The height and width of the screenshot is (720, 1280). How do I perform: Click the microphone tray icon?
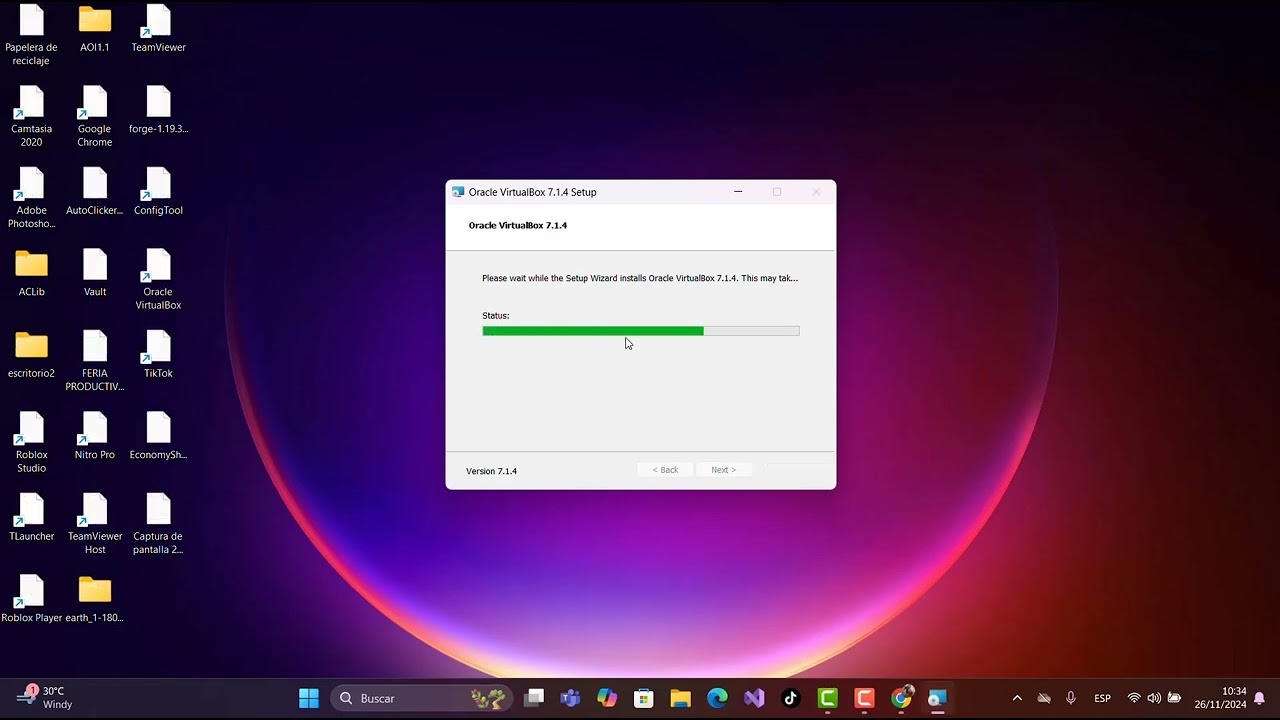(x=1071, y=698)
